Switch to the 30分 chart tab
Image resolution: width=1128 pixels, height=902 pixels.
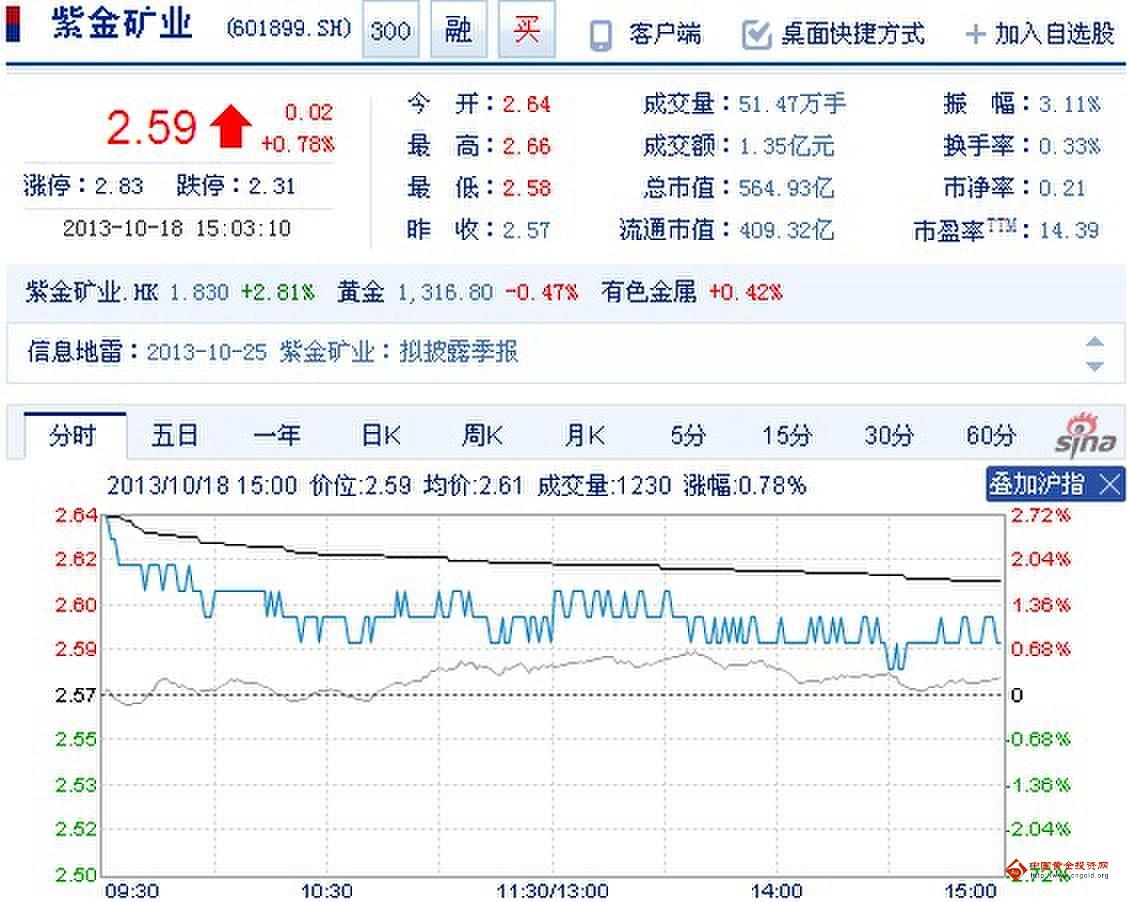(889, 435)
